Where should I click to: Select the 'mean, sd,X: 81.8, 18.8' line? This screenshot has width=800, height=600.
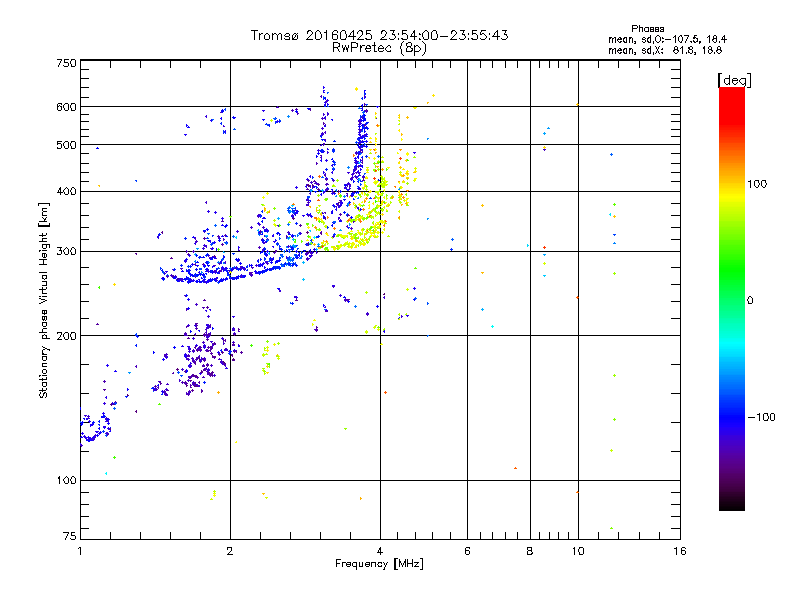pyautogui.click(x=665, y=50)
